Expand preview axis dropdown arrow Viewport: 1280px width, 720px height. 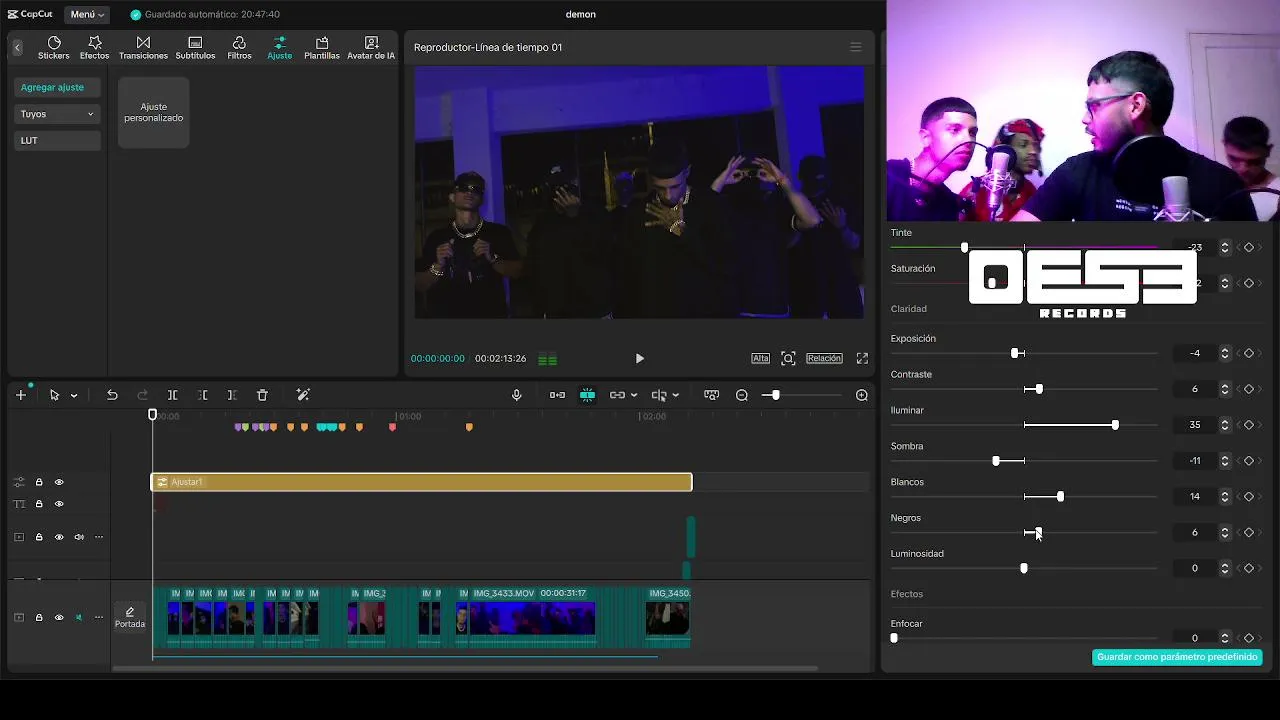point(675,396)
